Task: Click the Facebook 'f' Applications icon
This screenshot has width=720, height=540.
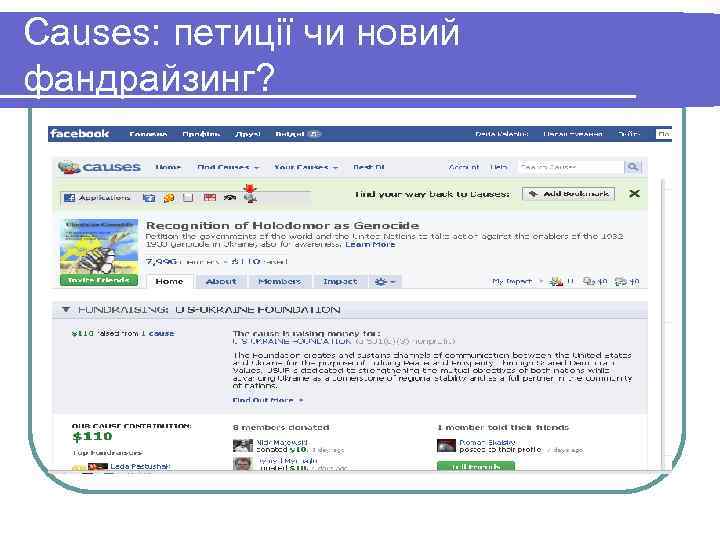Action: (x=69, y=198)
